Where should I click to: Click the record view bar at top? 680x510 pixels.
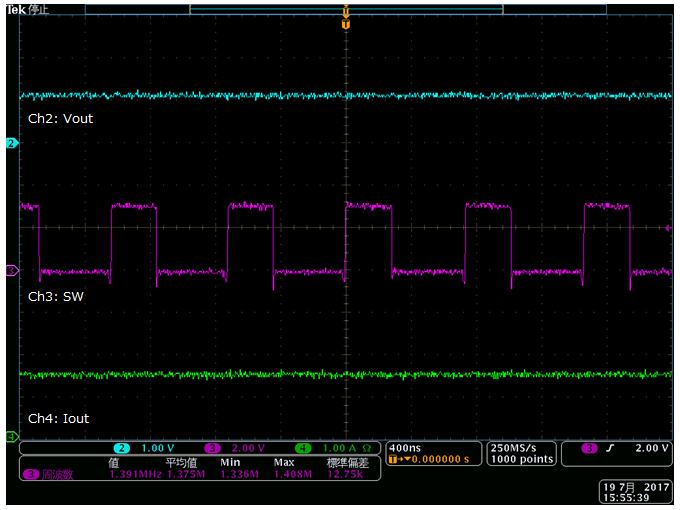pos(346,9)
